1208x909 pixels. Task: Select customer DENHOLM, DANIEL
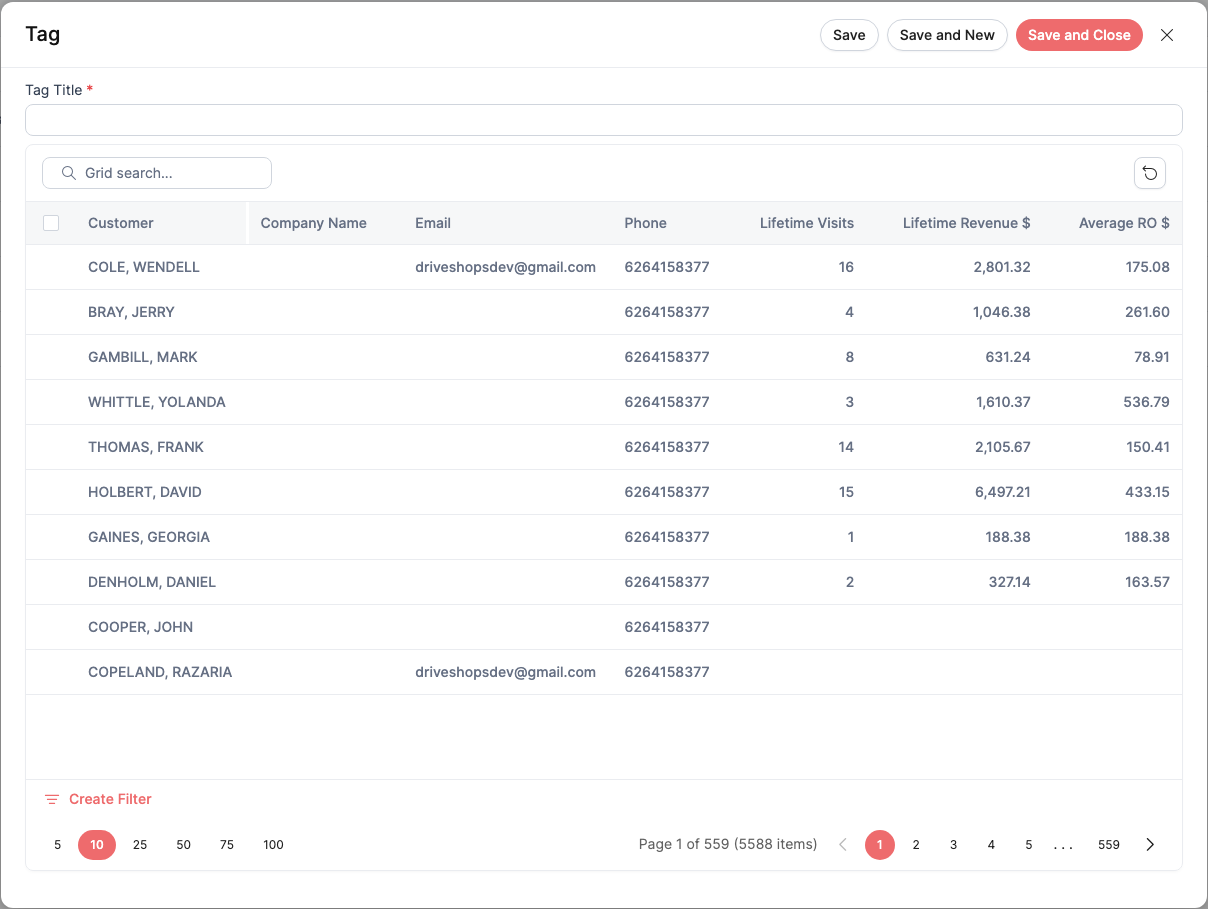pos(152,582)
